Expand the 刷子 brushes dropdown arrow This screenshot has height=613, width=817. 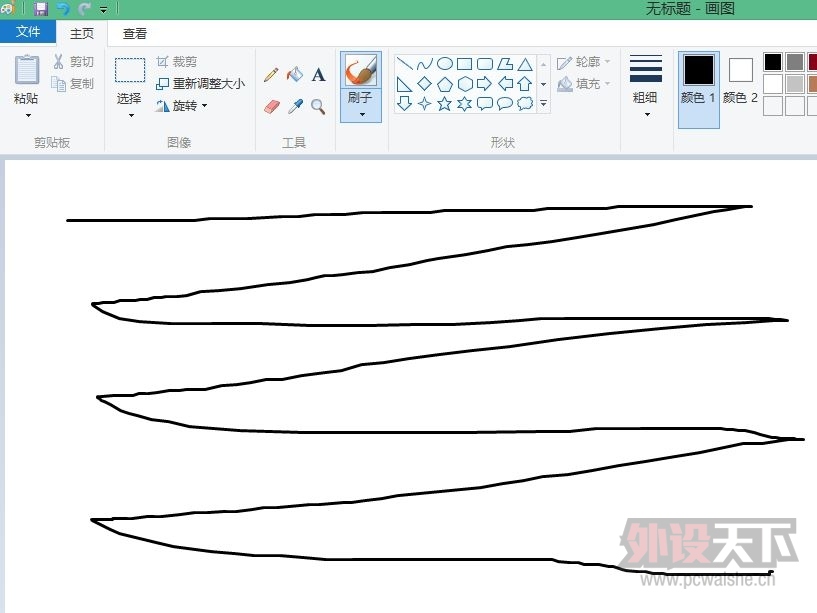362,115
